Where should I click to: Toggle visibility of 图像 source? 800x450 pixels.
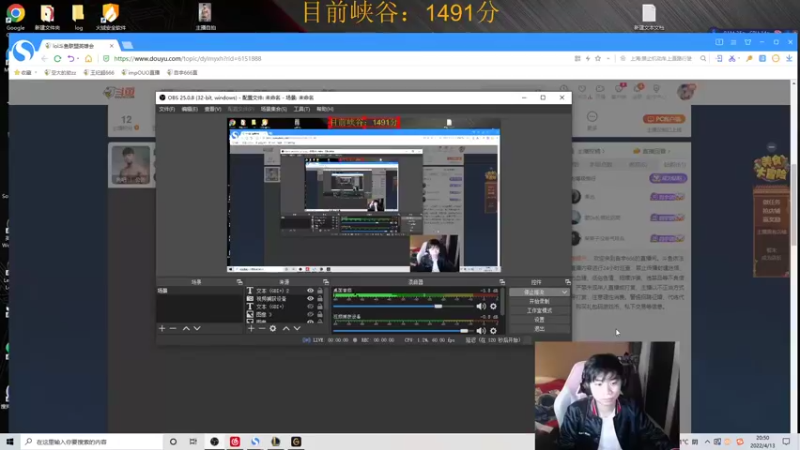tap(310, 314)
